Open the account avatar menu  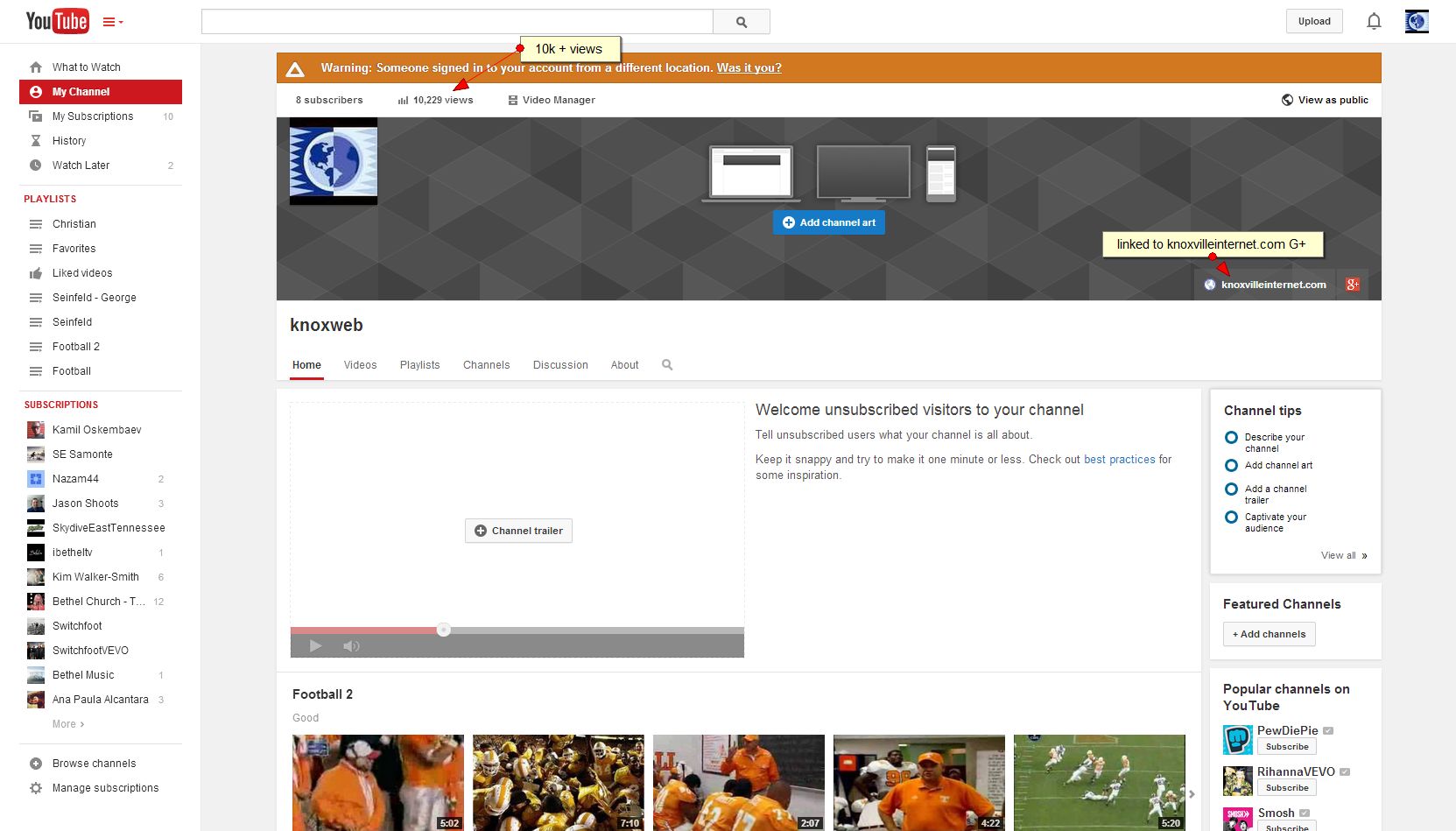pos(1417,21)
